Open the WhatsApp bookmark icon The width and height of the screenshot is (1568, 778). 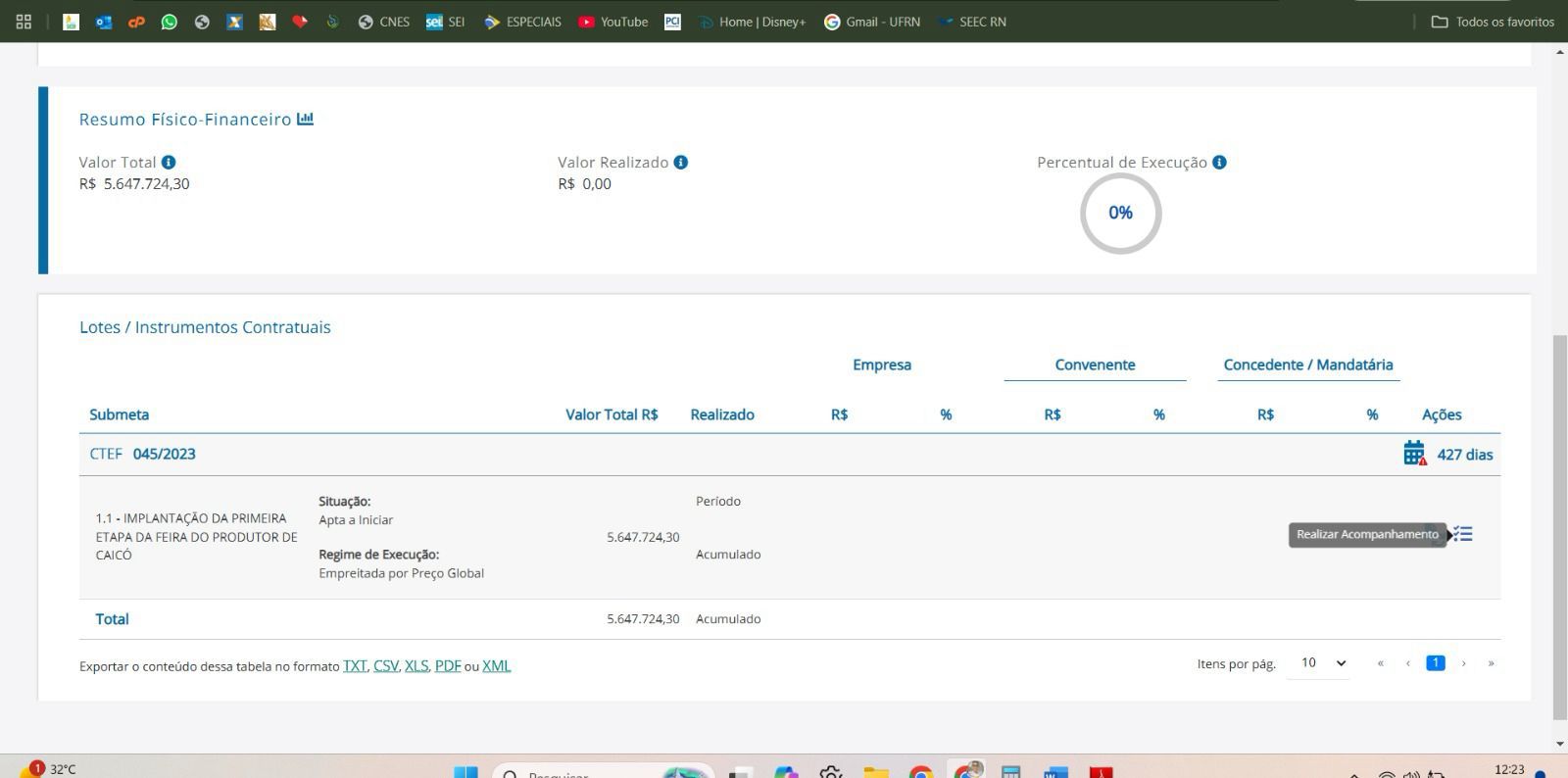170,22
